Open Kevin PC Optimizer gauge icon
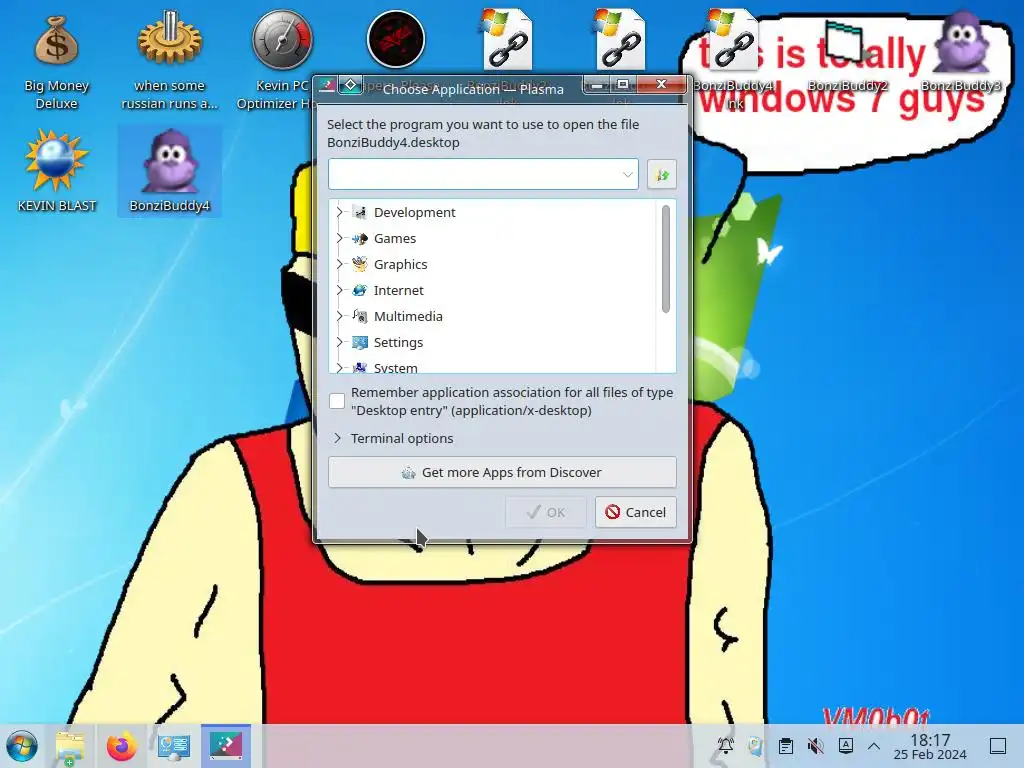The height and width of the screenshot is (768, 1024). click(282, 40)
